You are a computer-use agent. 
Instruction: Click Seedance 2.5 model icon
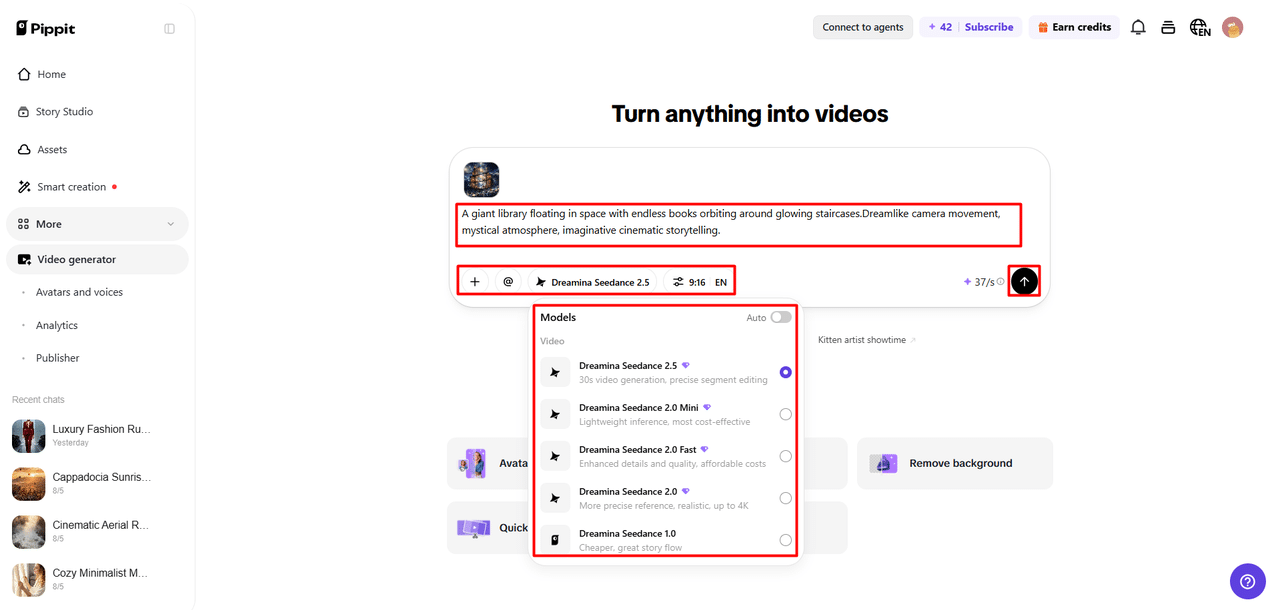555,372
